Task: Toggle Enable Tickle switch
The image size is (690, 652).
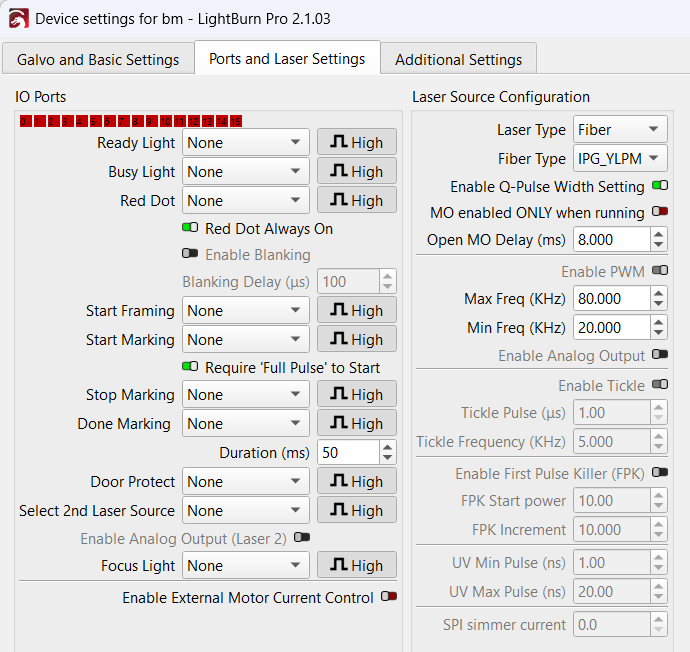Action: [x=660, y=384]
